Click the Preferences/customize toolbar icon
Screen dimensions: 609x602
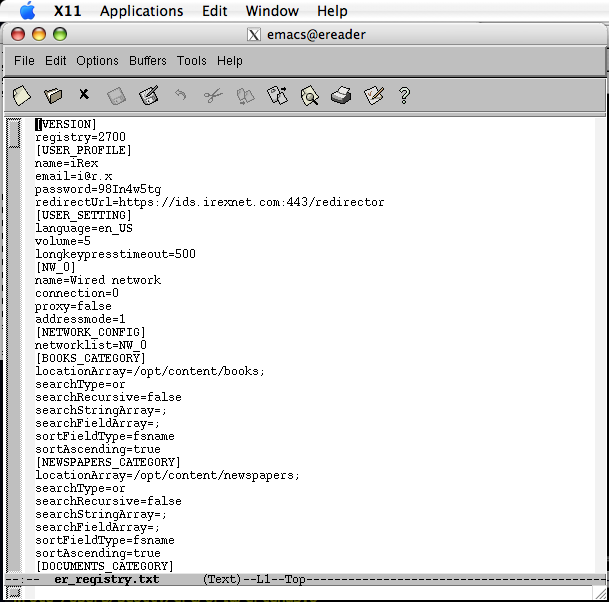(374, 96)
